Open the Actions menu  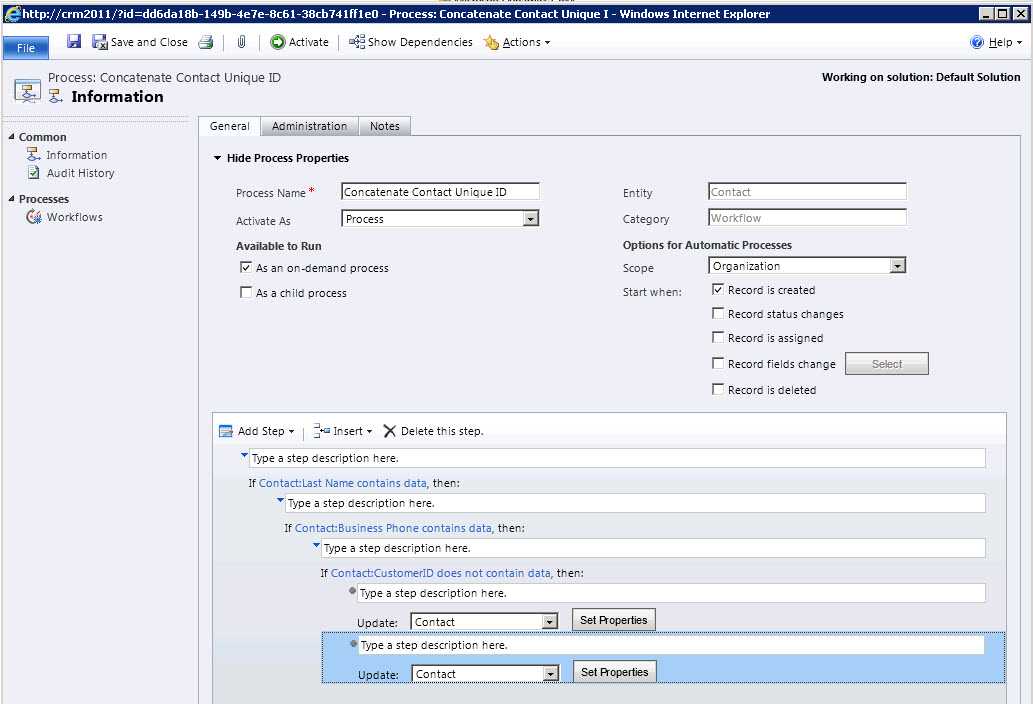point(520,42)
